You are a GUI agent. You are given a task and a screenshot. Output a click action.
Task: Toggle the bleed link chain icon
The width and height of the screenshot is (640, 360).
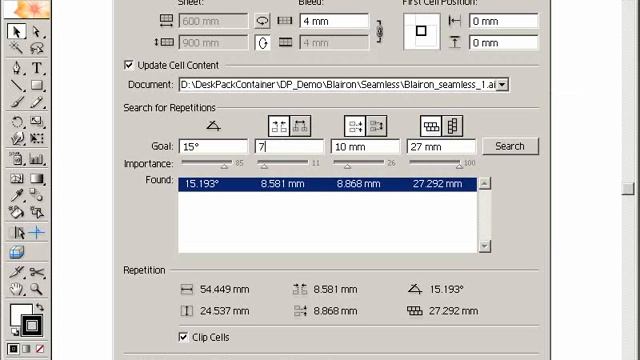point(380,31)
